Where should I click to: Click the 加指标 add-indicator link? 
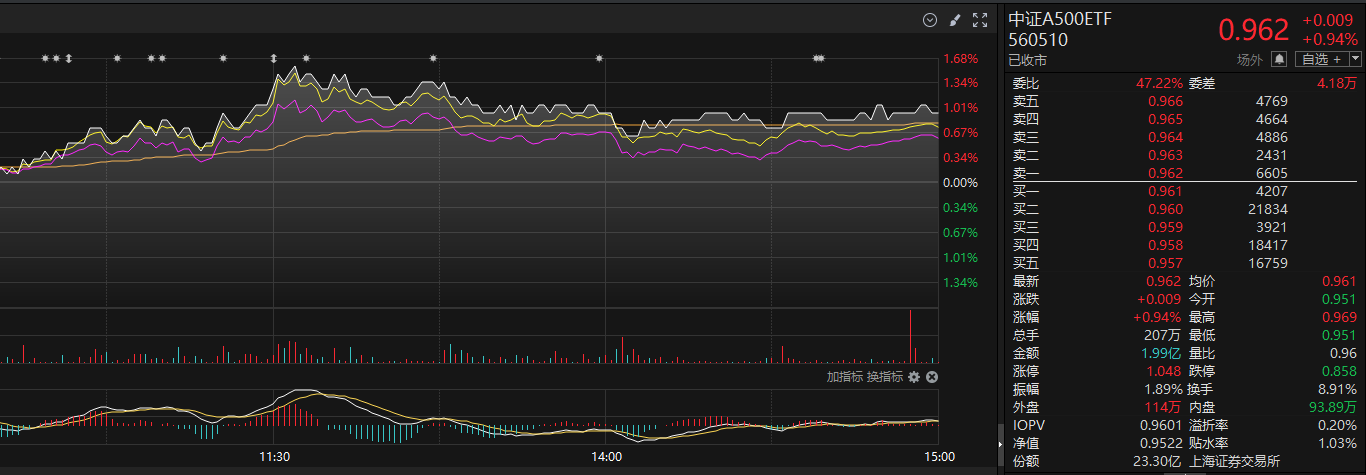click(845, 377)
